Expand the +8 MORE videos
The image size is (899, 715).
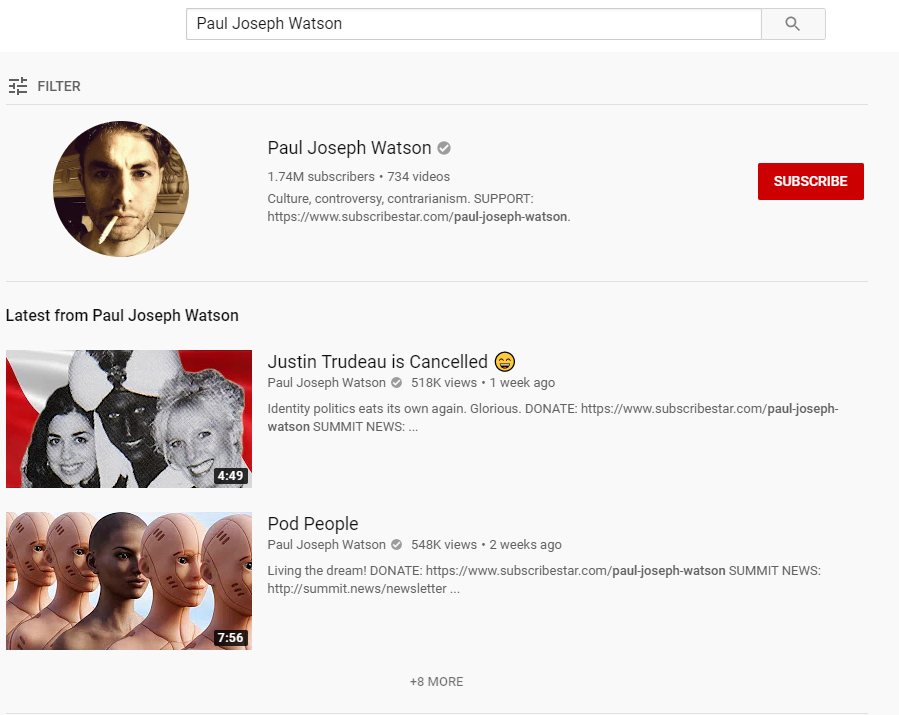click(x=436, y=682)
